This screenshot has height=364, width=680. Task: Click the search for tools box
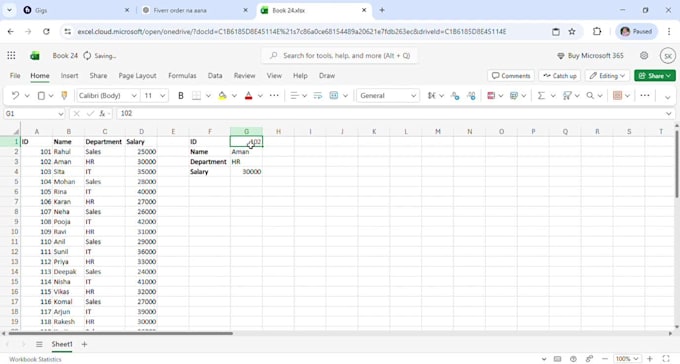340,56
